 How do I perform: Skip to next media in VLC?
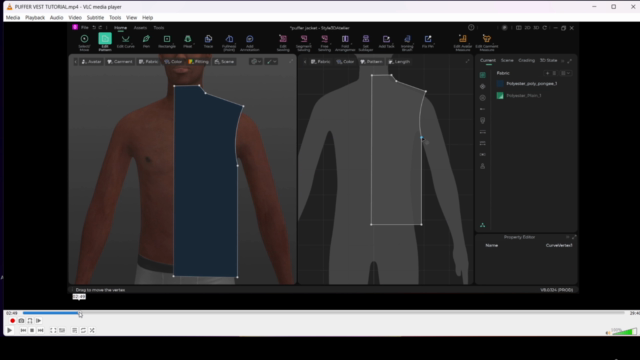click(40, 330)
